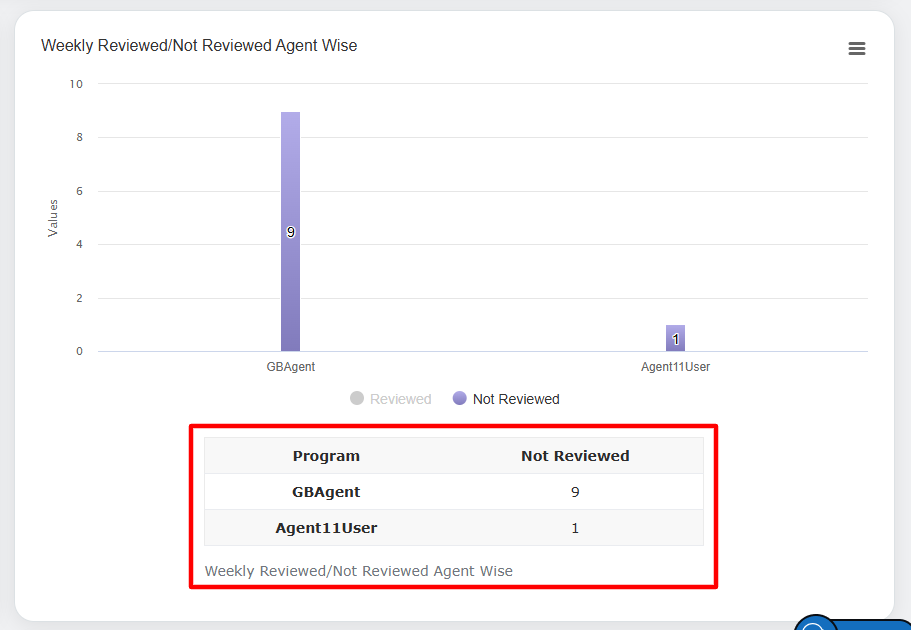Select the GBAgent row header in table
The height and width of the screenshot is (630, 911).
click(x=326, y=492)
